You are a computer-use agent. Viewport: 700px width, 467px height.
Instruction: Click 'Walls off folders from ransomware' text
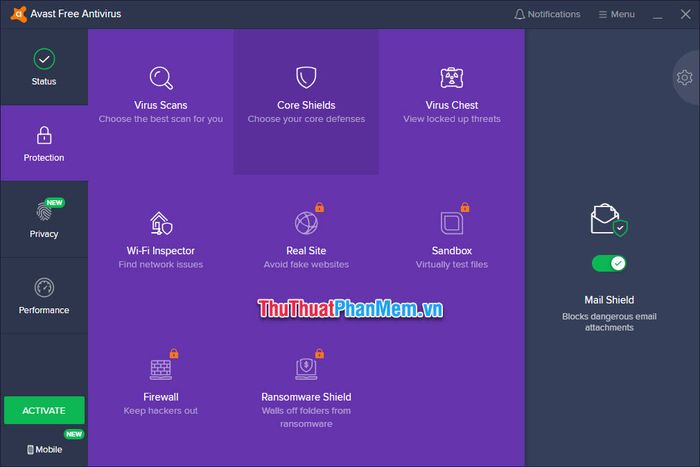click(306, 417)
